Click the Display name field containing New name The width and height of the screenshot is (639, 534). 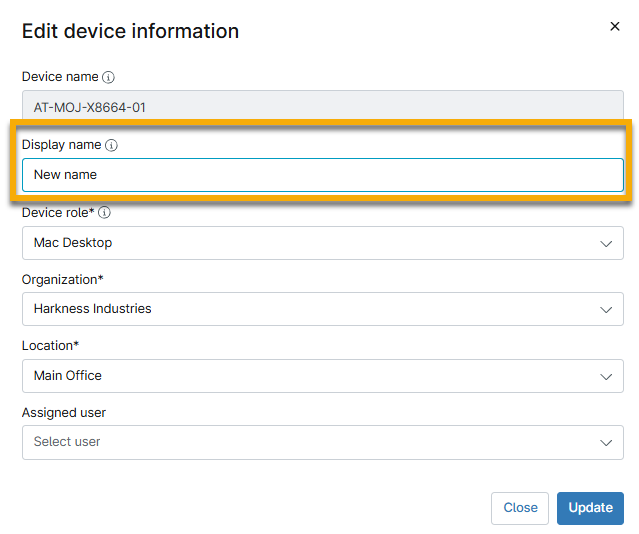click(322, 175)
